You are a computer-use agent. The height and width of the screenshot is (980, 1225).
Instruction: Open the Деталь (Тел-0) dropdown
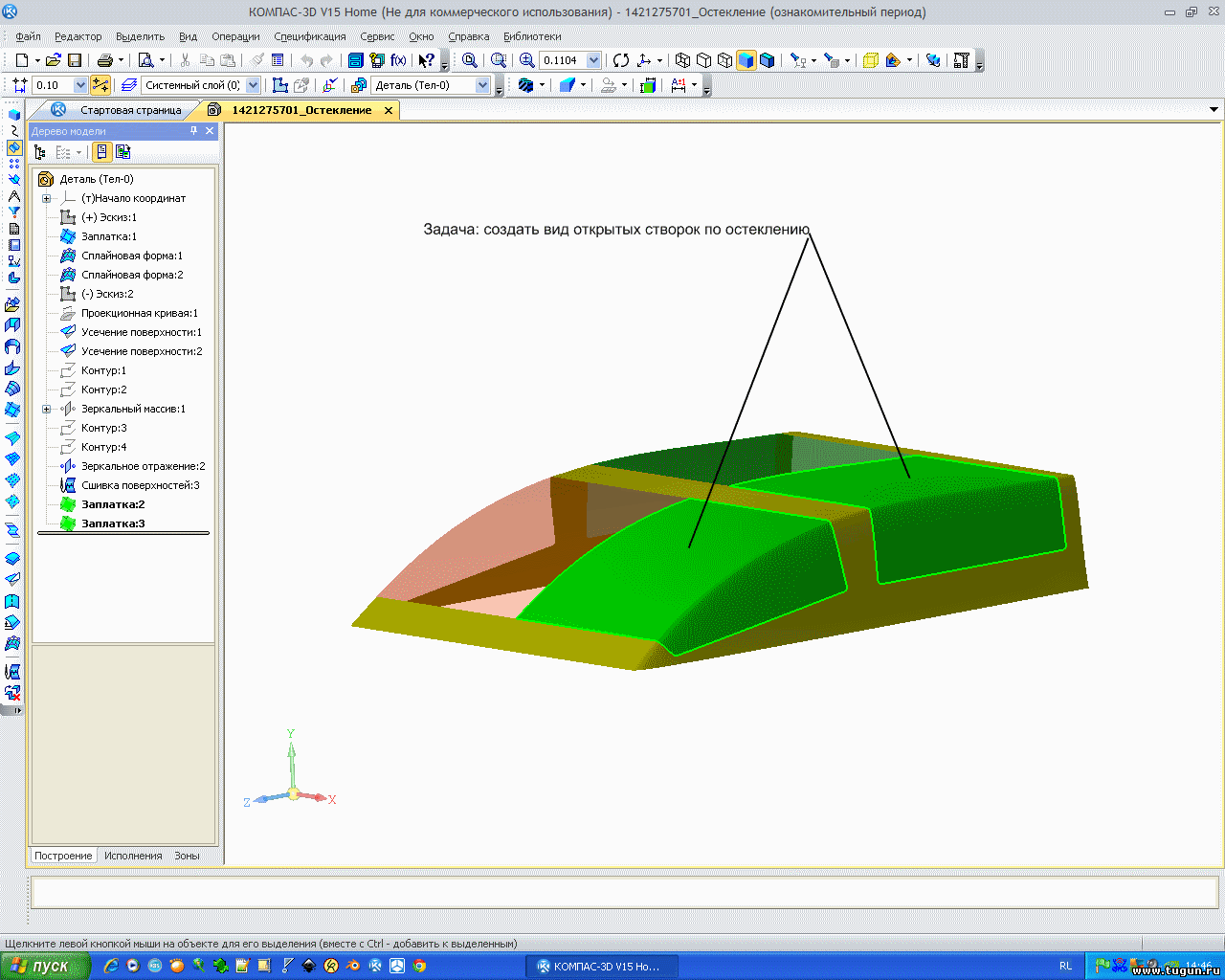(x=482, y=85)
